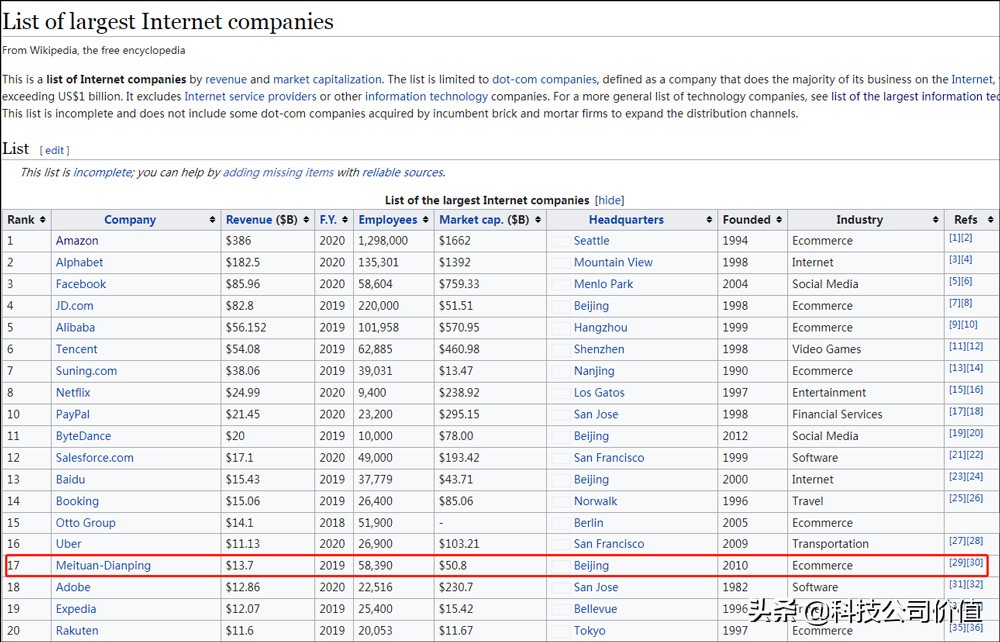Click edit link beside List heading
Viewport: 1000px width, 642px height.
(x=54, y=150)
